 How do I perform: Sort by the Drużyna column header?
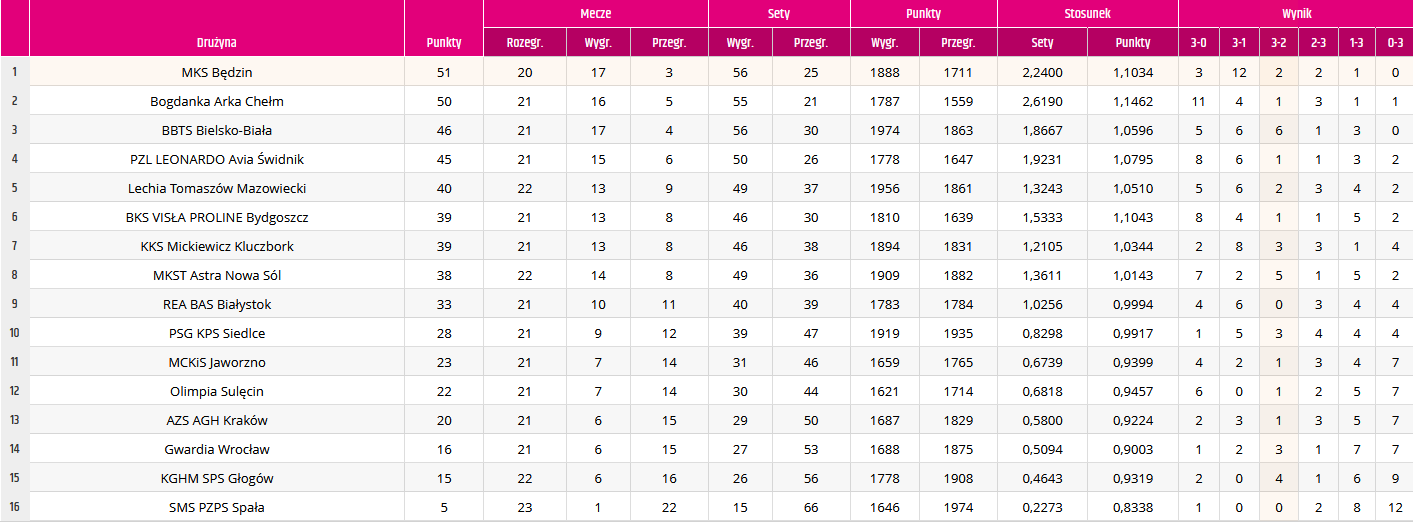(x=217, y=43)
